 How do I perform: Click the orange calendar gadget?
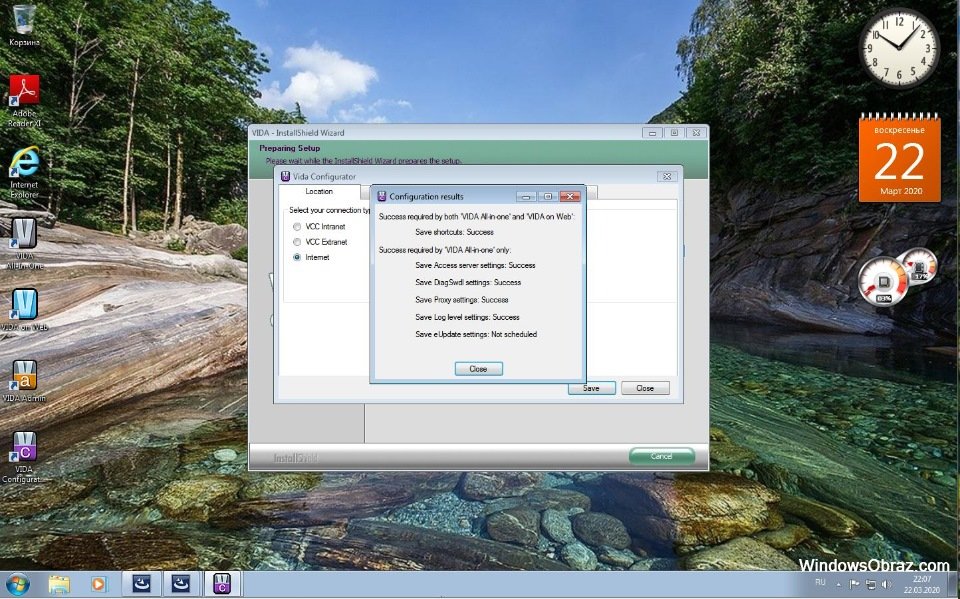pos(899,158)
